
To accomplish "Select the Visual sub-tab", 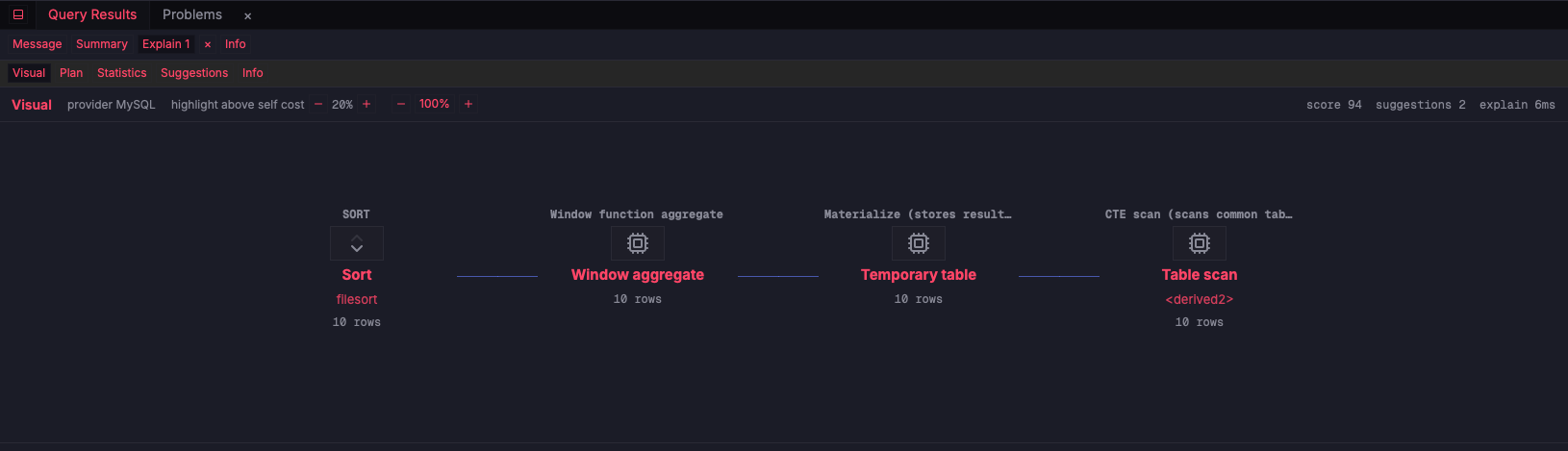I will coord(29,73).
